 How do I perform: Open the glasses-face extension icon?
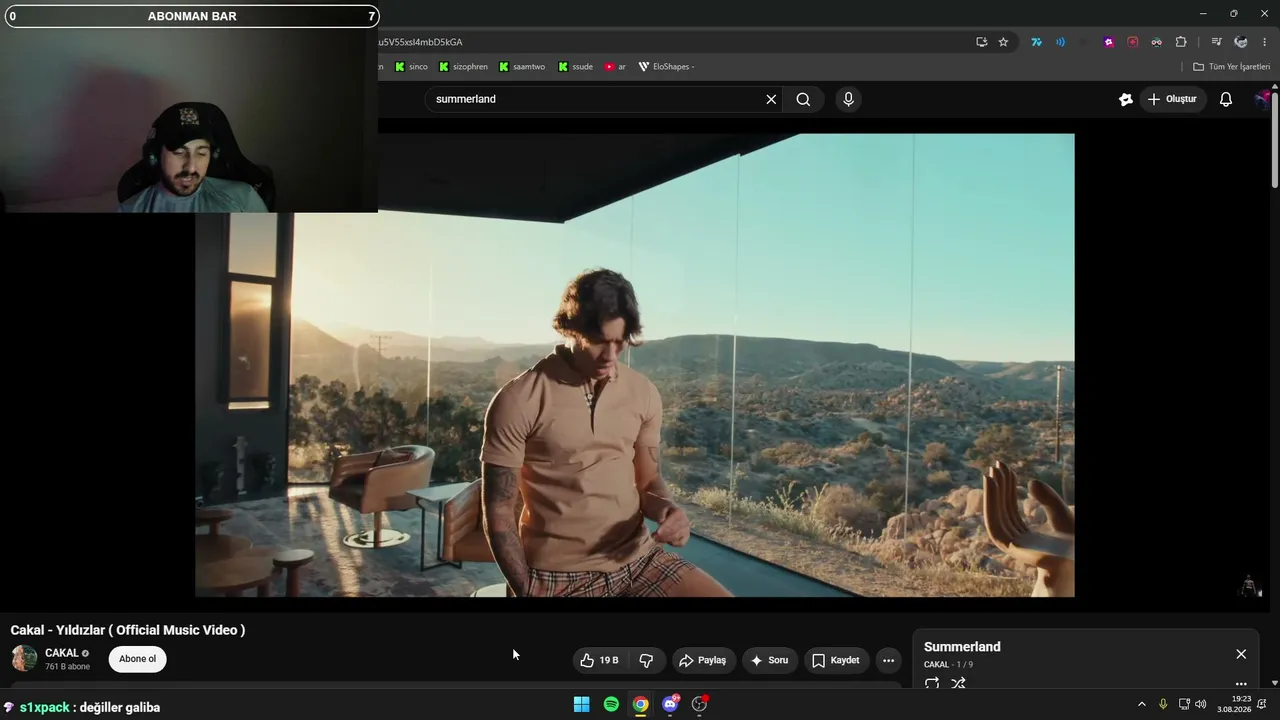point(1156,42)
